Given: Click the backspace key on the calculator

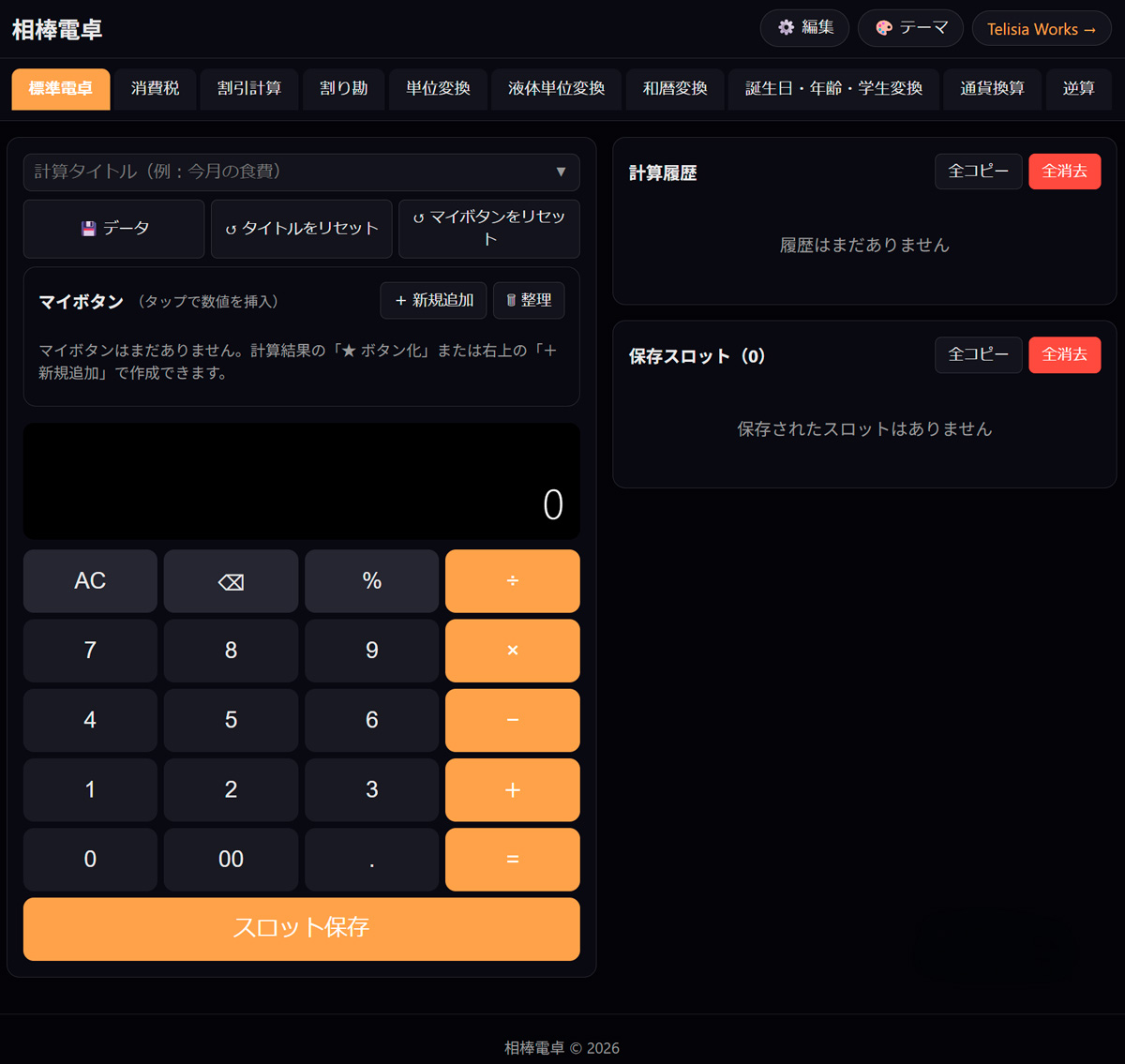Looking at the screenshot, I should pyautogui.click(x=231, y=580).
